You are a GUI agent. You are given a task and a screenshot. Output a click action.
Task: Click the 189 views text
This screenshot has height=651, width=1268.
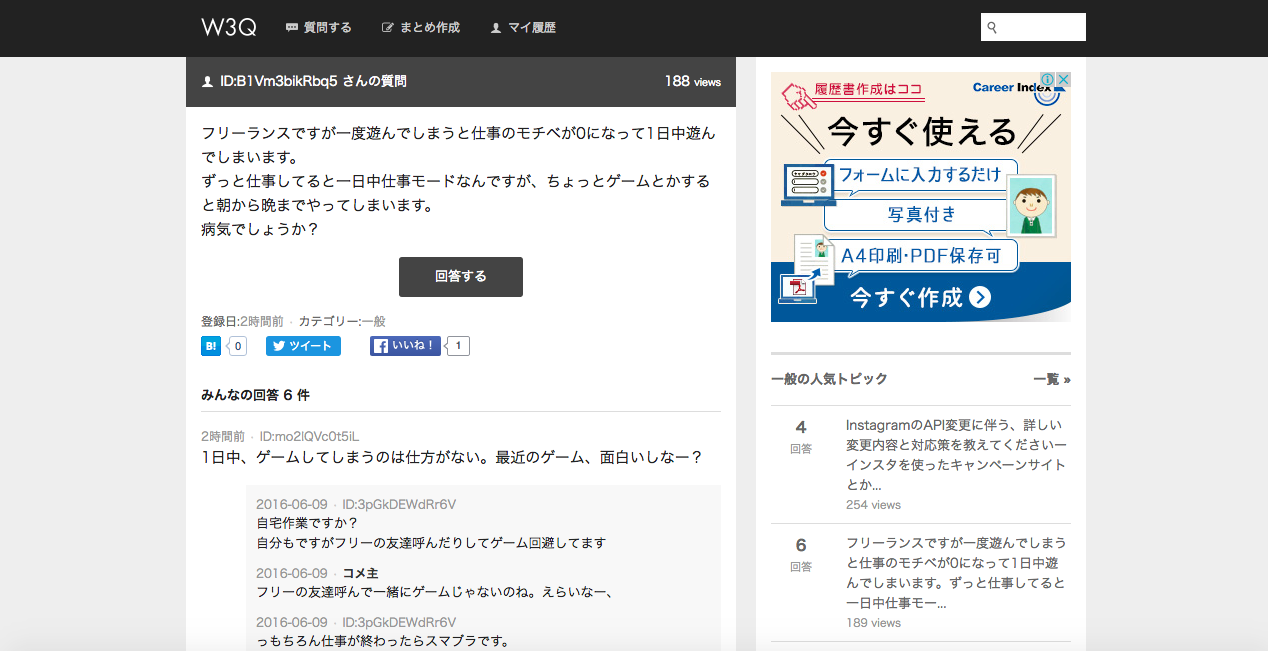873,623
